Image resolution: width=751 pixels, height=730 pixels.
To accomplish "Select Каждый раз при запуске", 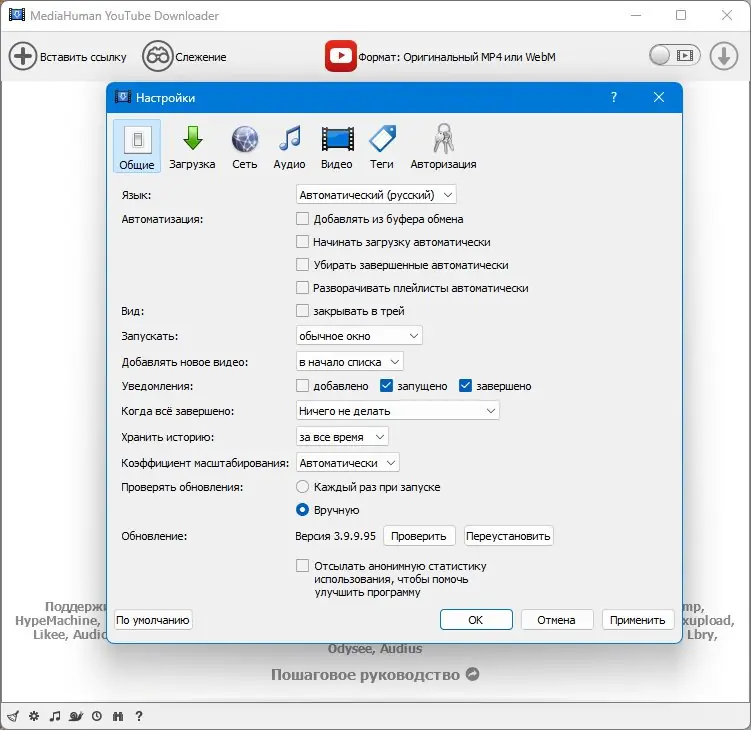I will click(302, 487).
